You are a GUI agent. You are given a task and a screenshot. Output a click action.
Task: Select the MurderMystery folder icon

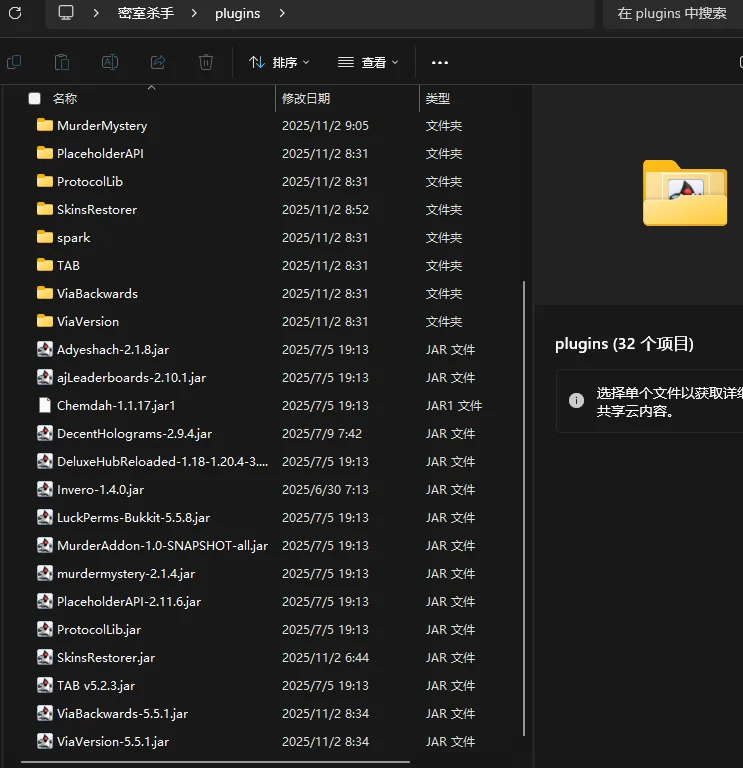[45, 125]
